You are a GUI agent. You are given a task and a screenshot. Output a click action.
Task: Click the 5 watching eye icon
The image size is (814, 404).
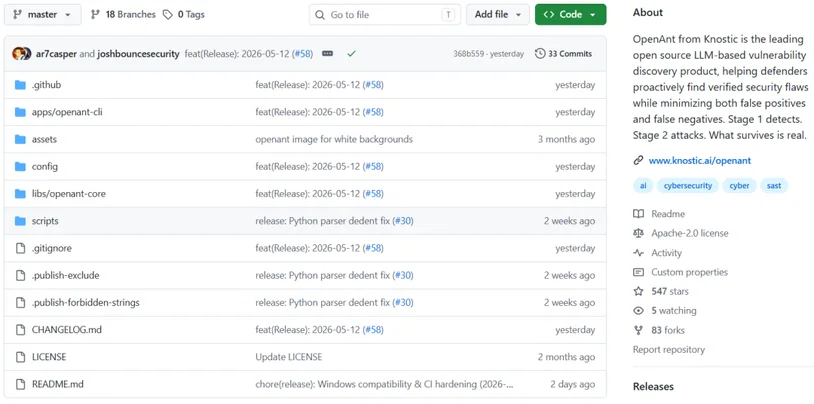click(638, 311)
